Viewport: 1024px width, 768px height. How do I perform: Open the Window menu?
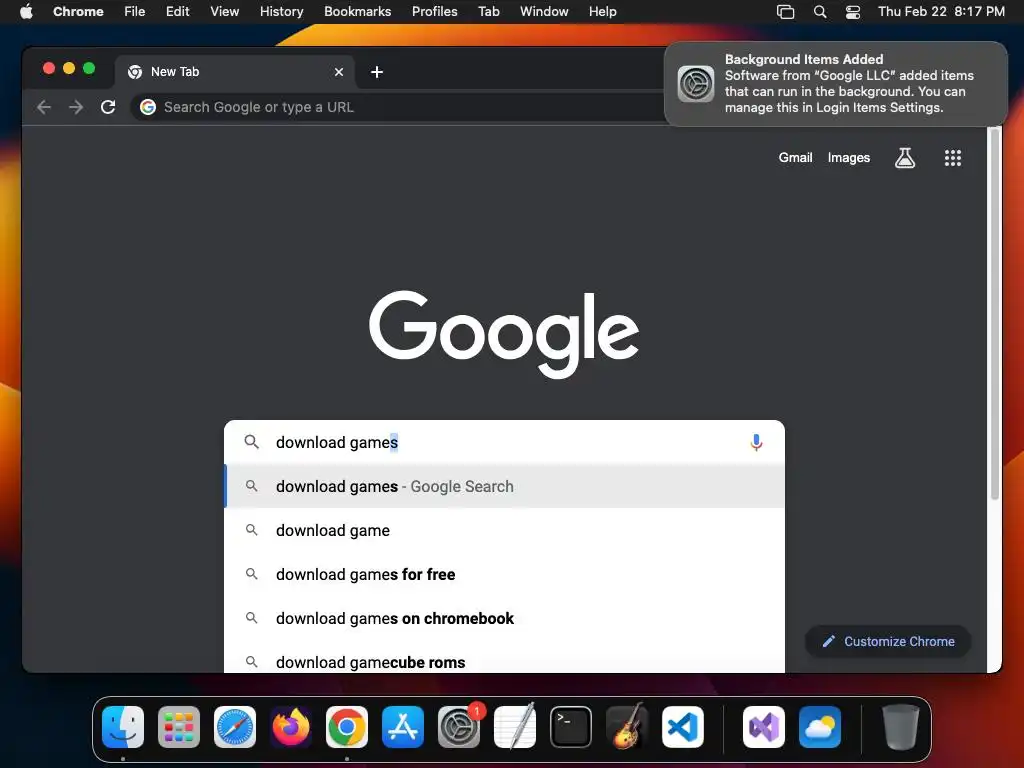544,12
